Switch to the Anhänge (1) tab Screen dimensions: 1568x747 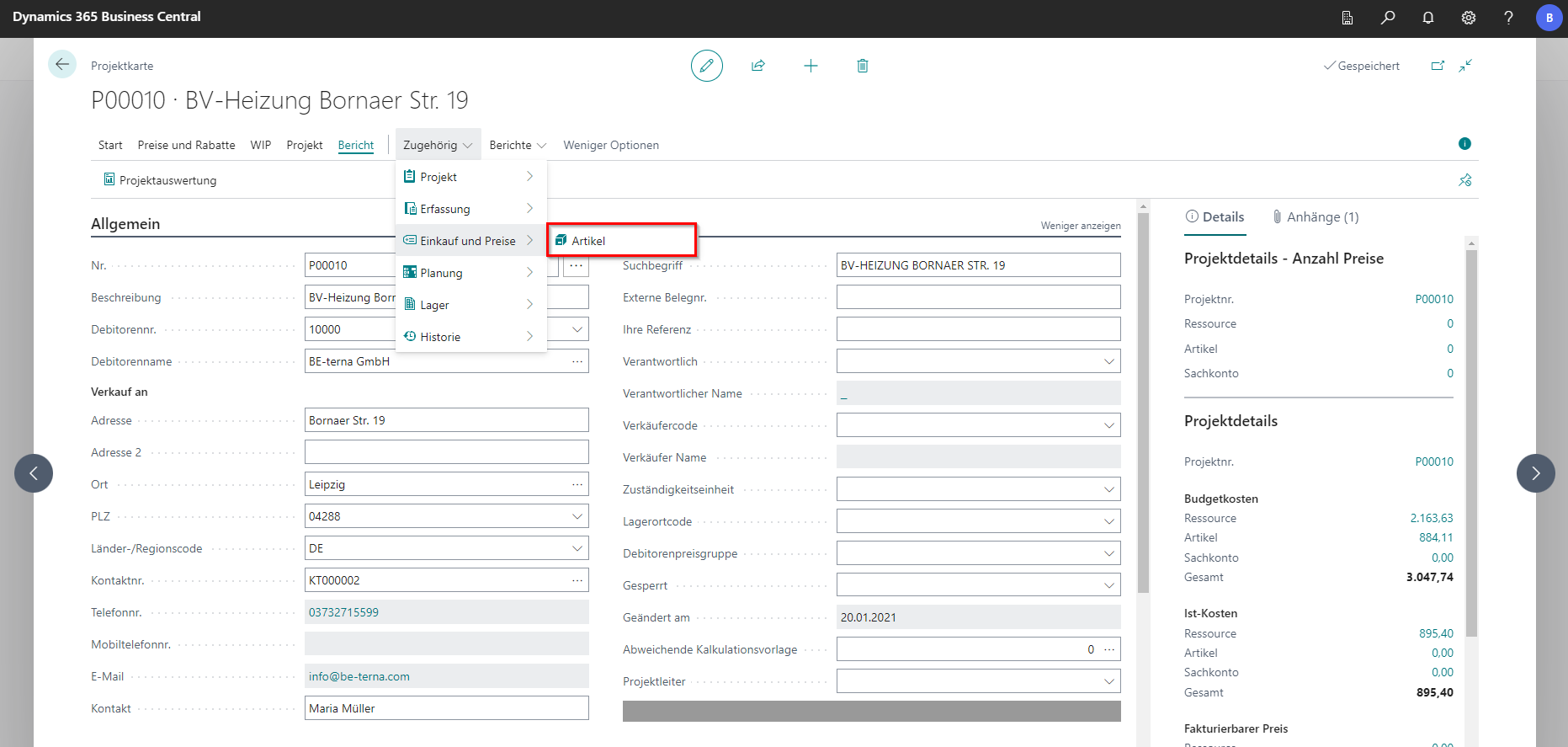coord(1316,217)
